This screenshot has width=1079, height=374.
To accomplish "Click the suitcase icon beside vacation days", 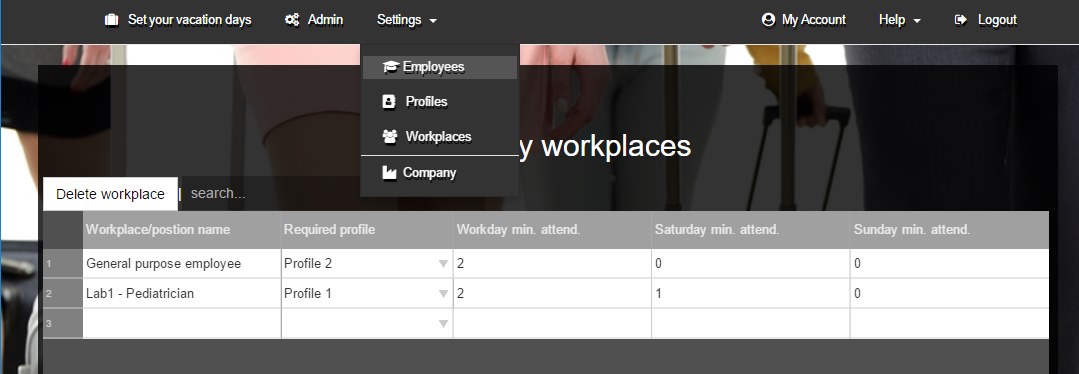I will click(111, 20).
